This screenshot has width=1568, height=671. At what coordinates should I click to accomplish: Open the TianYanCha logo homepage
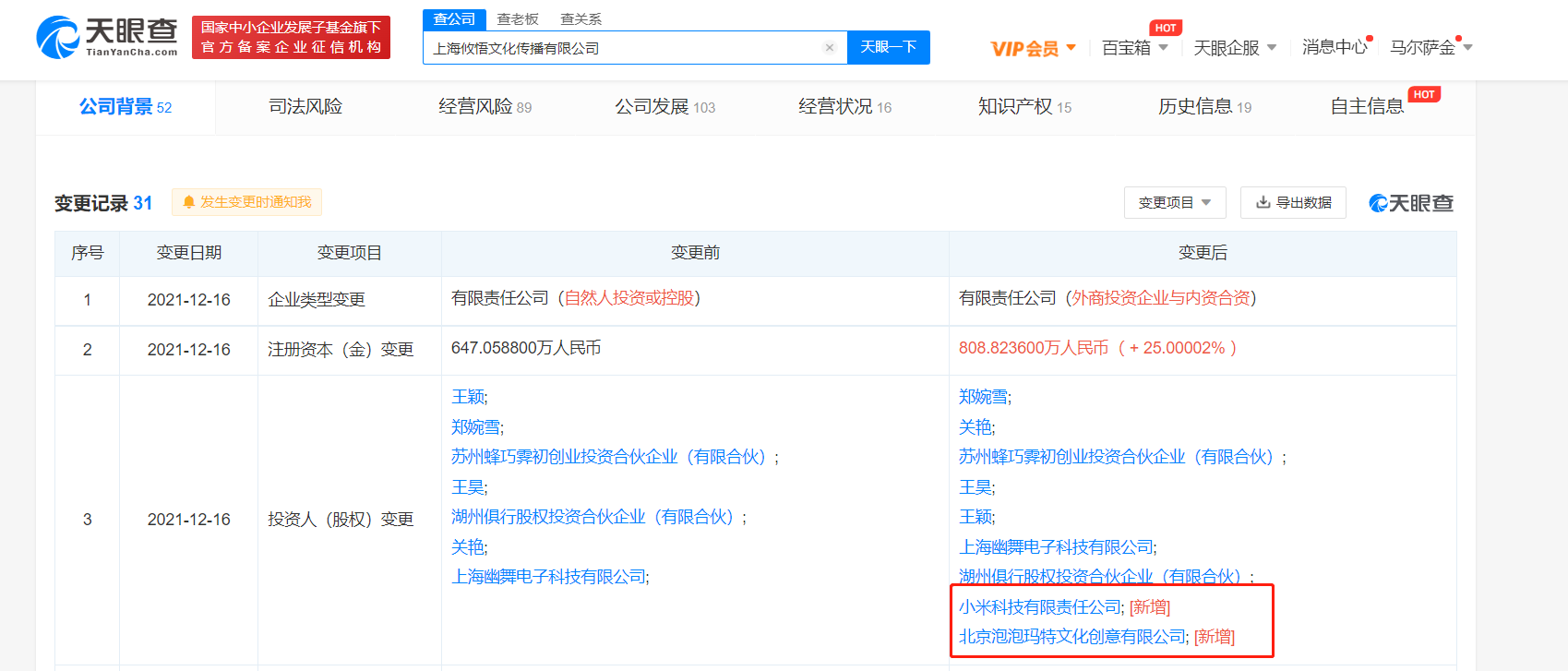(107, 37)
